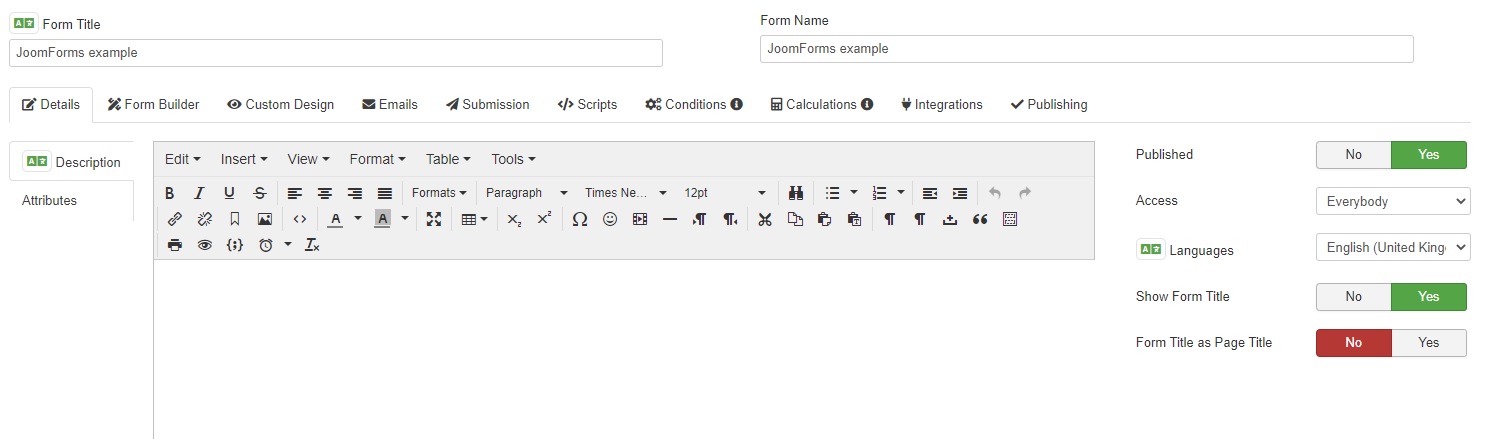Switch to the Form Builder tab
Image resolution: width=1487 pixels, height=441 pixels.
[x=154, y=104]
